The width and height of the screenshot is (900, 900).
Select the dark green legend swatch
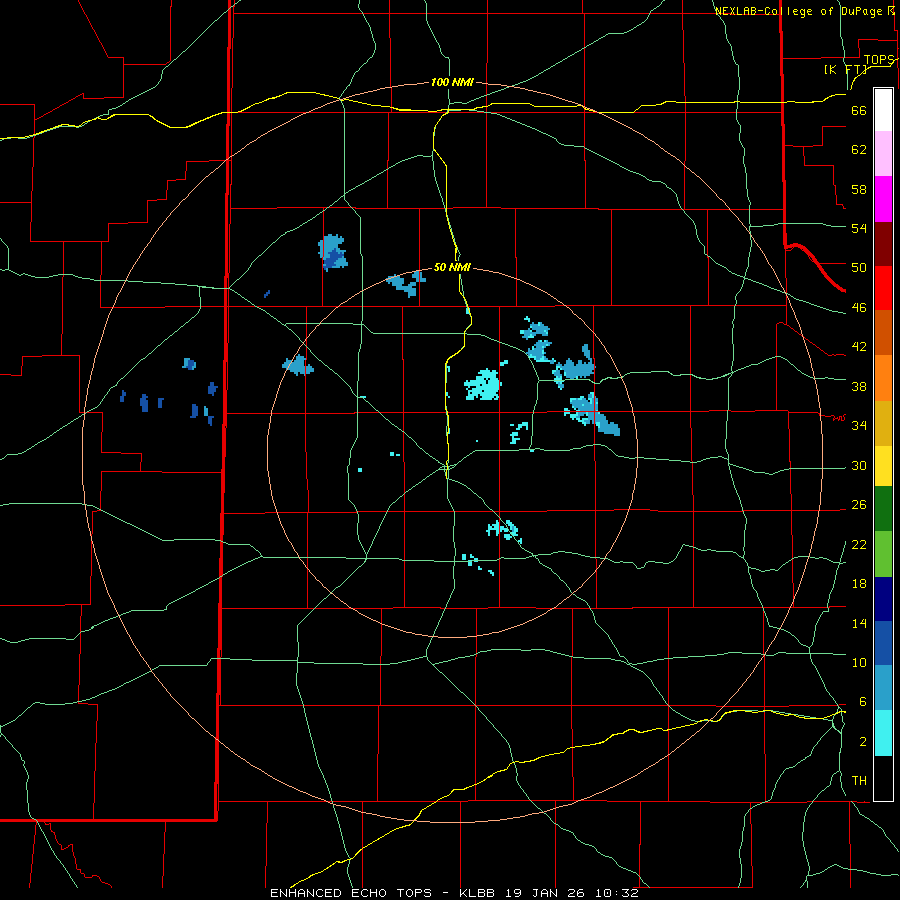point(883,509)
